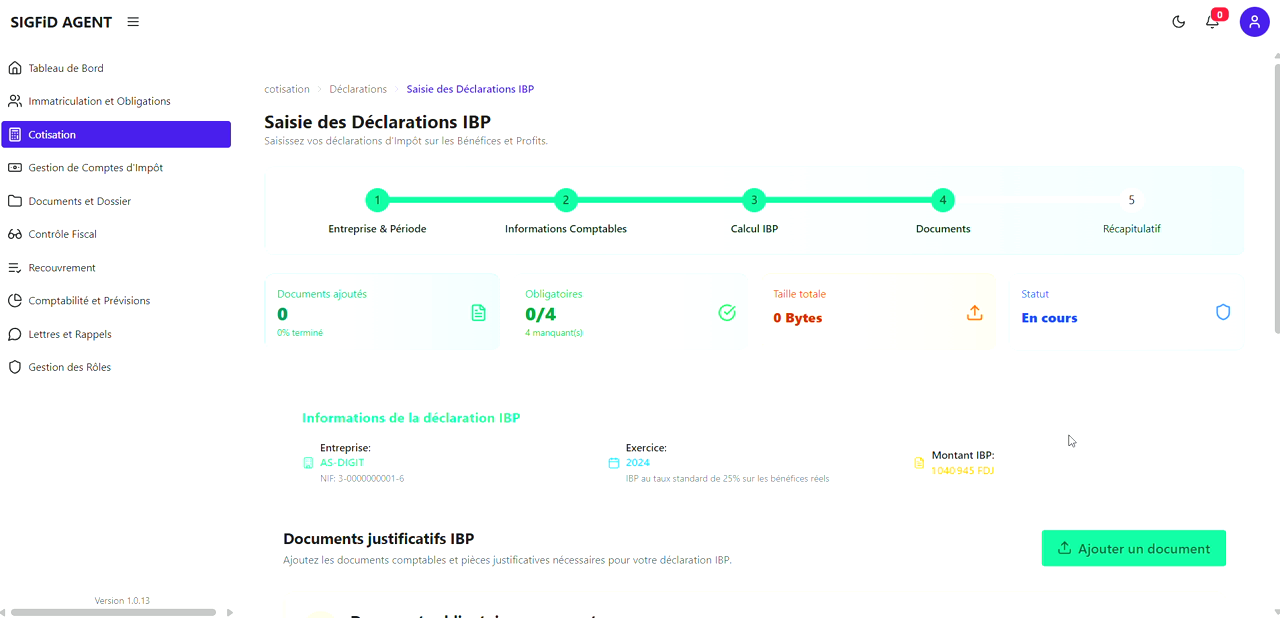Go to Gestion de Comptes d'Impôt
The height and width of the screenshot is (618, 1280).
pos(95,168)
